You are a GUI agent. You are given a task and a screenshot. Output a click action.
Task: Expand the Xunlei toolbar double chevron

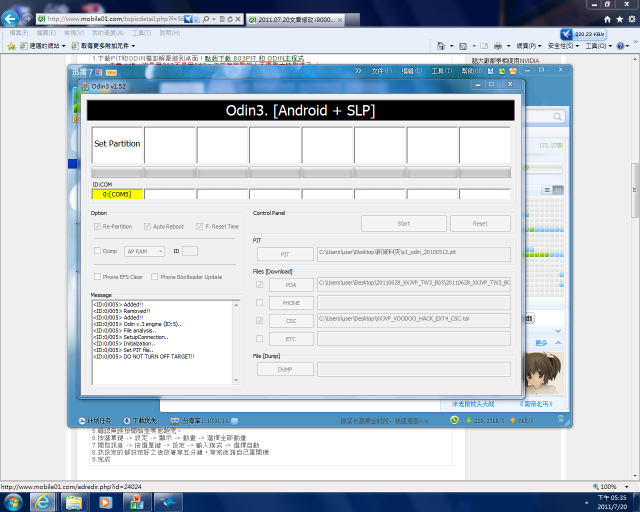(358, 71)
